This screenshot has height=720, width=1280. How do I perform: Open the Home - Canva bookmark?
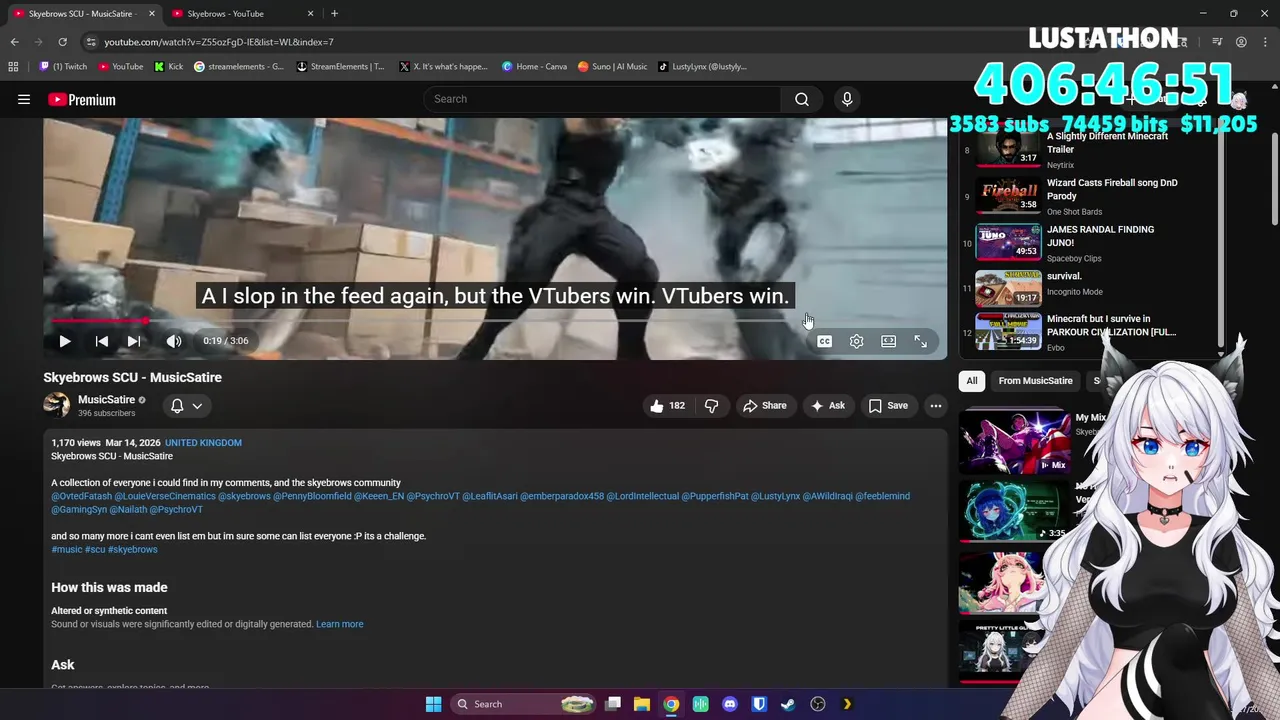534,67
